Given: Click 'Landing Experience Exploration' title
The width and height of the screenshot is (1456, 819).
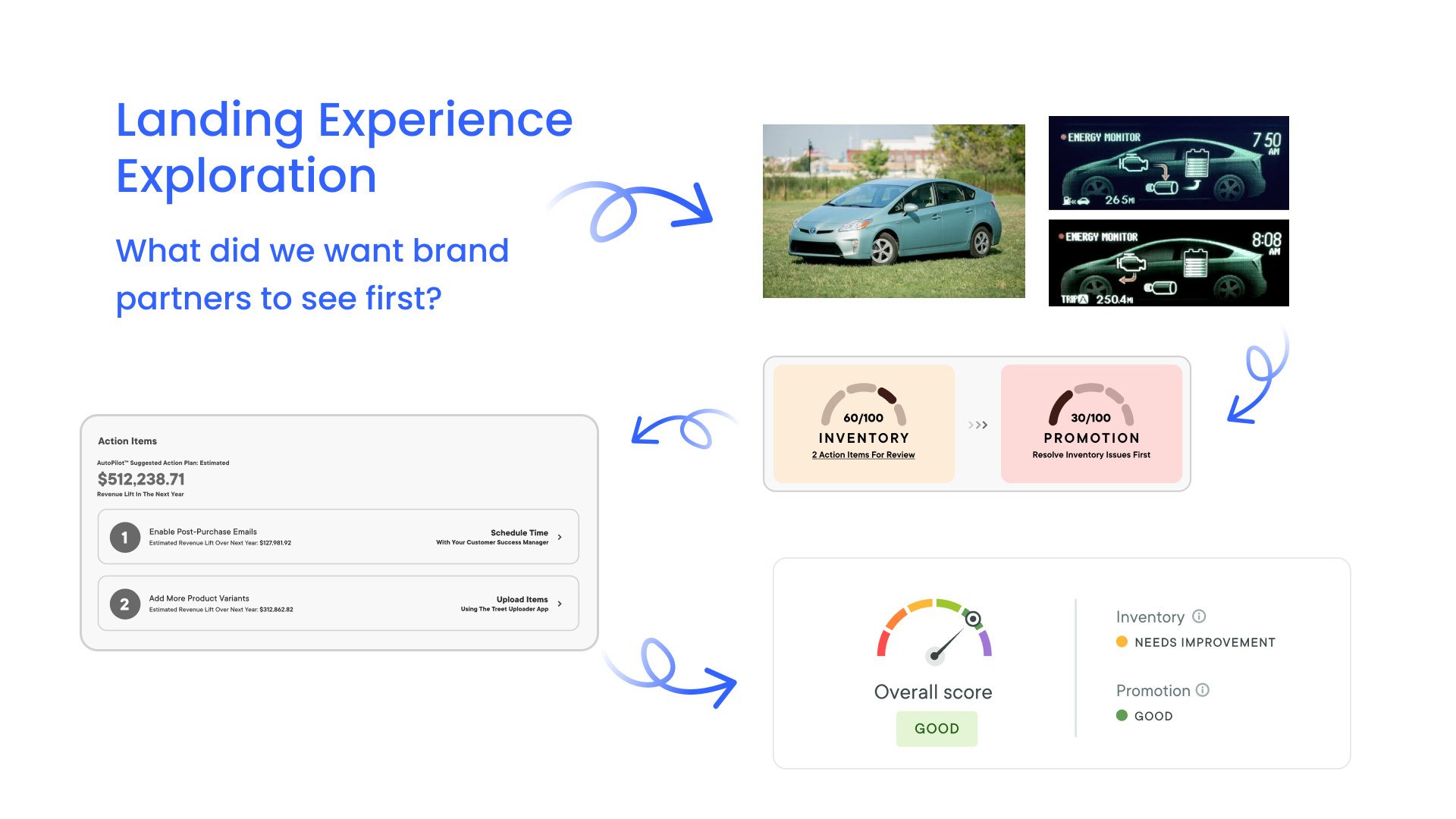Looking at the screenshot, I should (x=344, y=147).
